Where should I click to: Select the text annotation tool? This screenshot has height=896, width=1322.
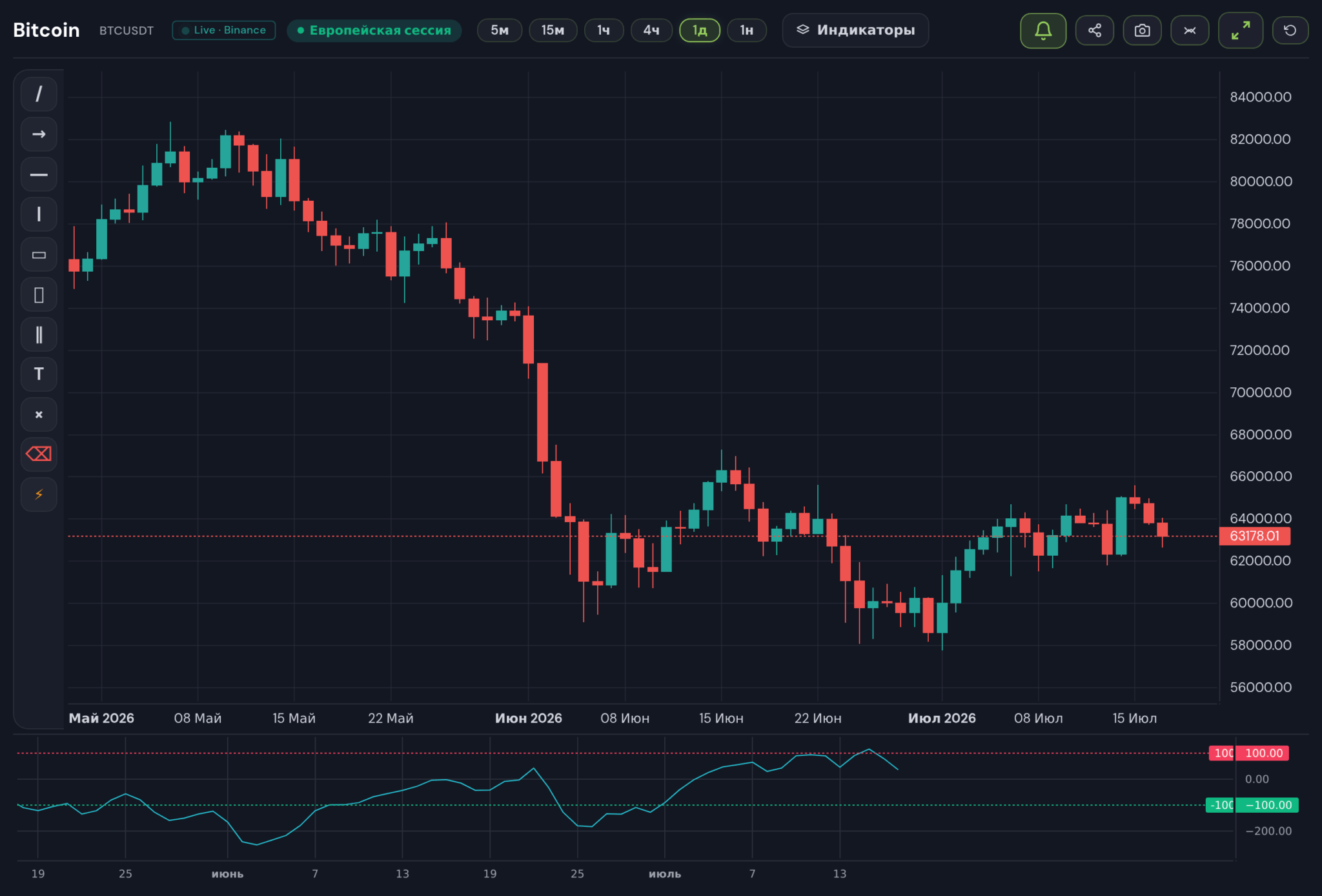pos(39,374)
